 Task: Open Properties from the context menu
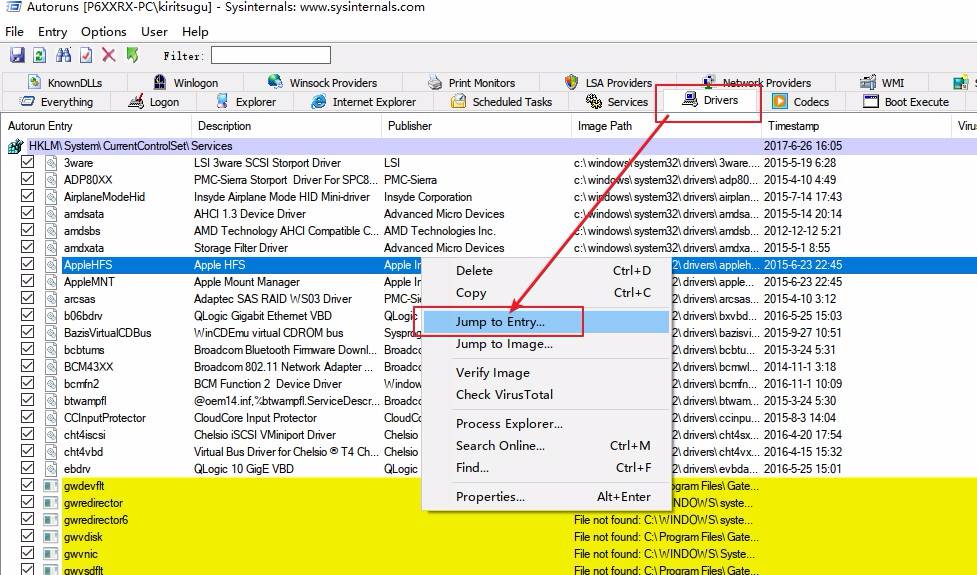pyautogui.click(x=546, y=497)
